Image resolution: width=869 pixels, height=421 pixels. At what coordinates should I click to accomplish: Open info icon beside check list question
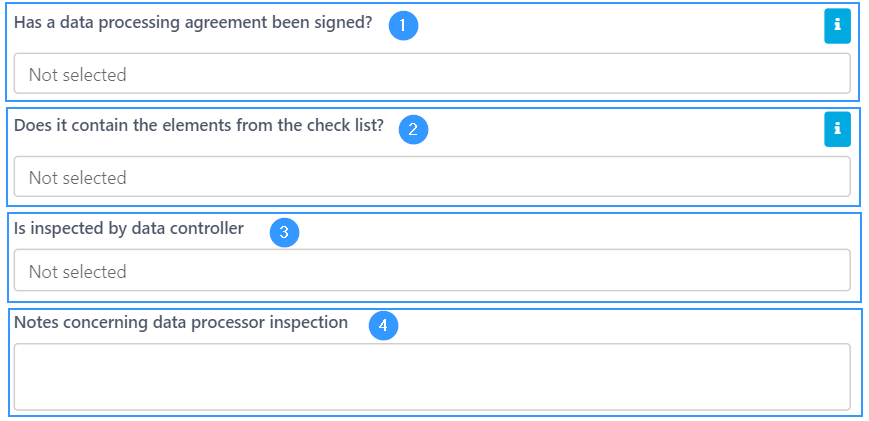click(837, 129)
